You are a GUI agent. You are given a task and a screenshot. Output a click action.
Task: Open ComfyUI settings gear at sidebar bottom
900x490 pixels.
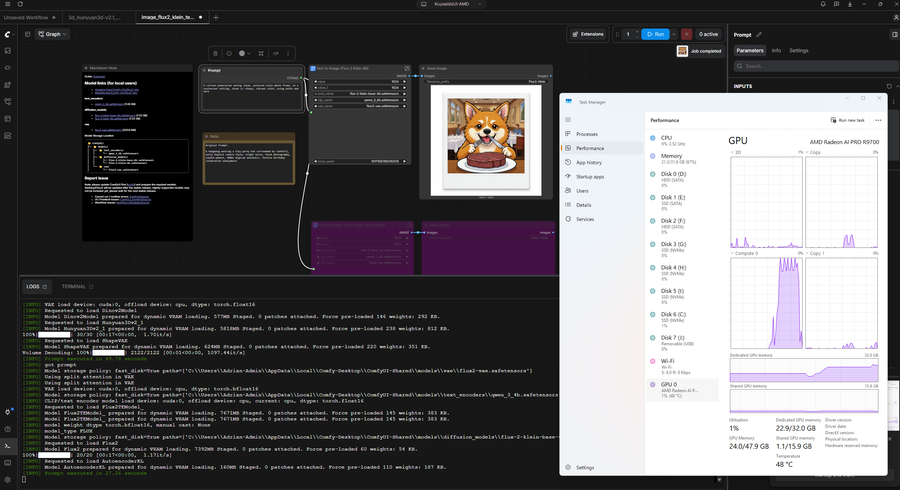click(7, 480)
